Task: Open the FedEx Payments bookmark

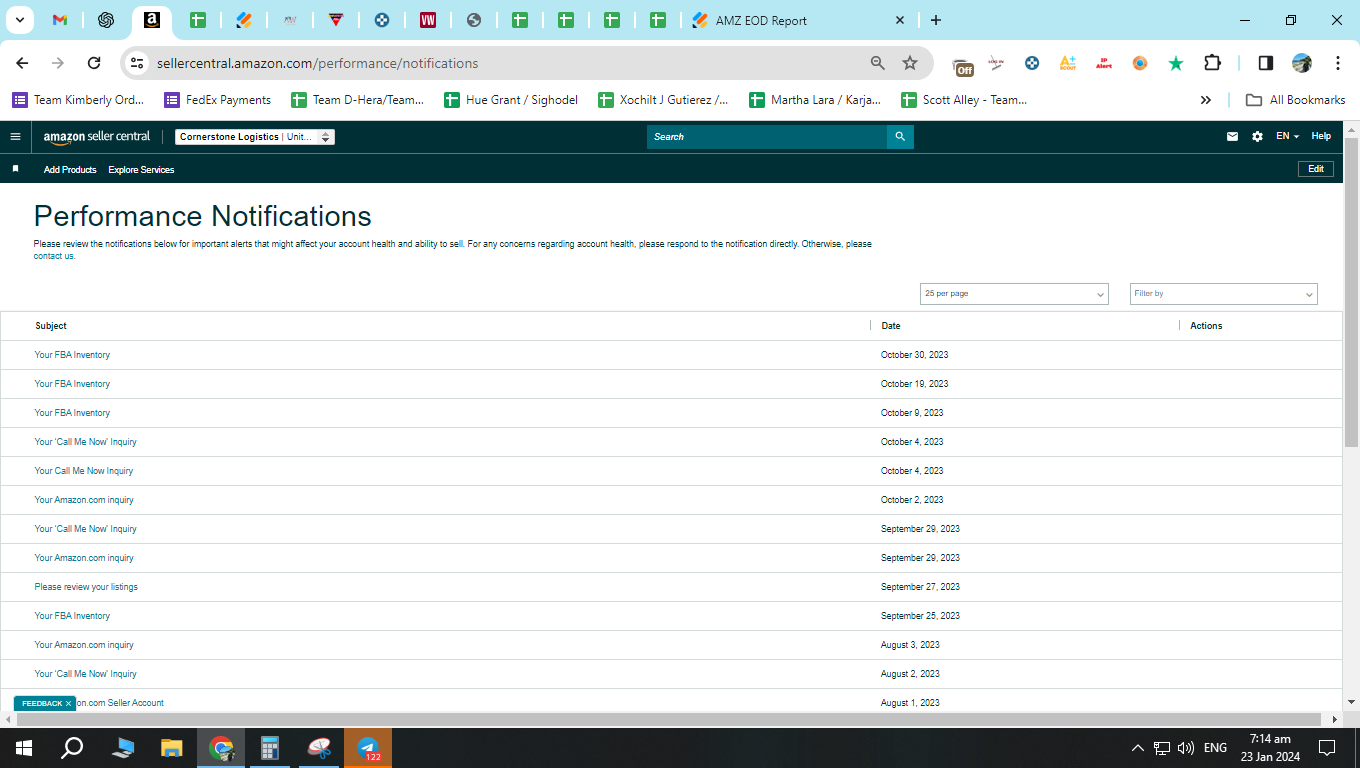Action: pyautogui.click(x=218, y=100)
